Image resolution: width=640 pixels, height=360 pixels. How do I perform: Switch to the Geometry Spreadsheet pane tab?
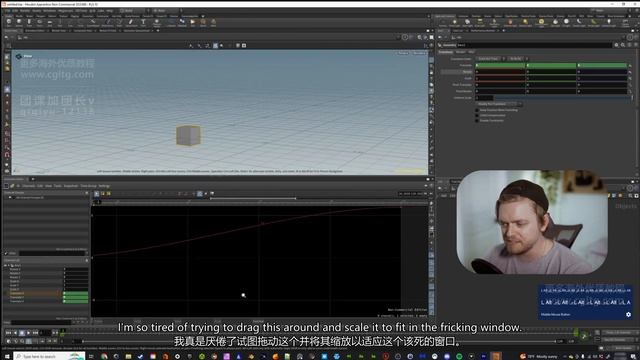137,31
